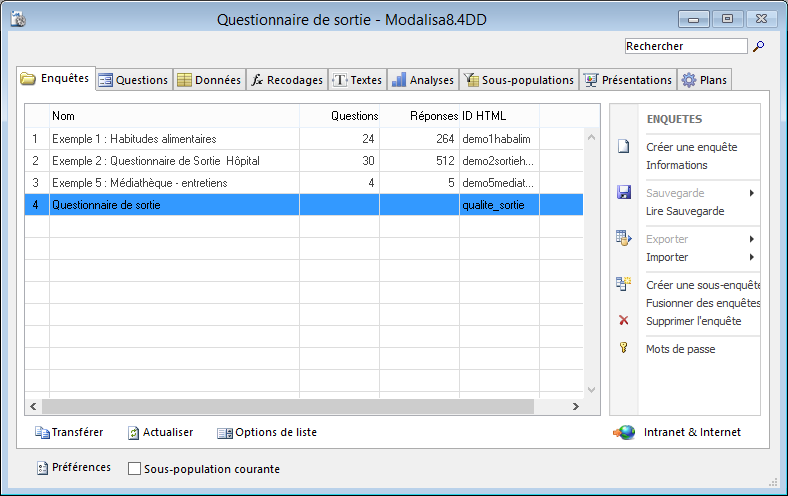Image resolution: width=788 pixels, height=496 pixels.
Task: Click the Transférer button
Action: [x=68, y=433]
